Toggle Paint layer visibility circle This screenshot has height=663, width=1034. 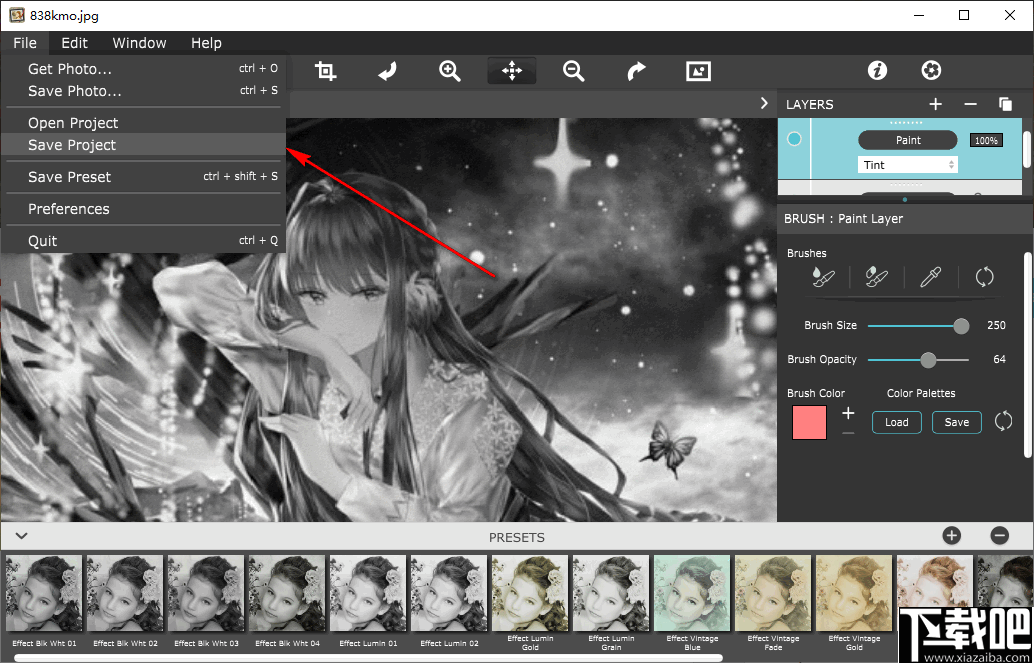[795, 139]
